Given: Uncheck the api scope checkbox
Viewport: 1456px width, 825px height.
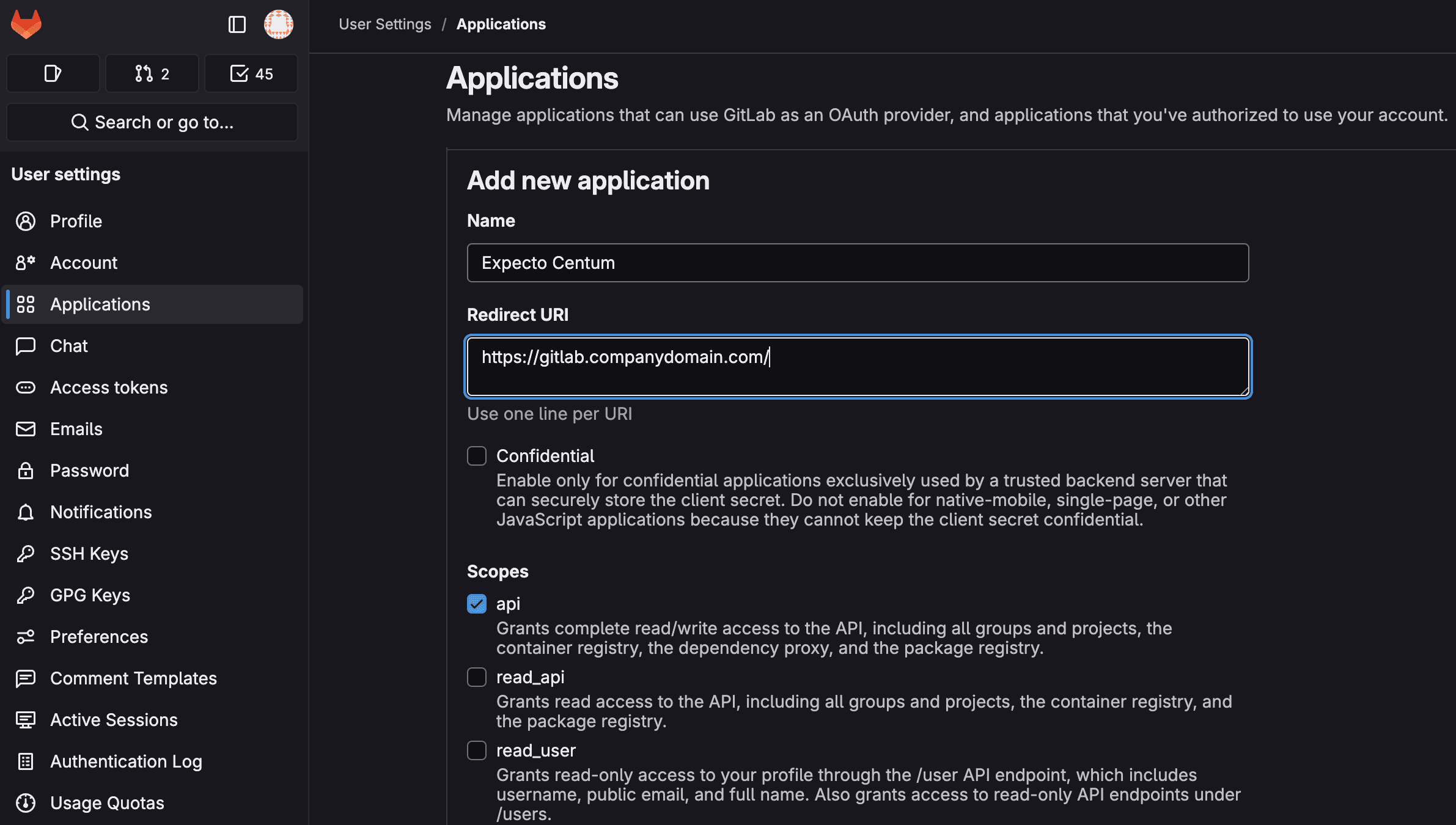Looking at the screenshot, I should [x=477, y=604].
